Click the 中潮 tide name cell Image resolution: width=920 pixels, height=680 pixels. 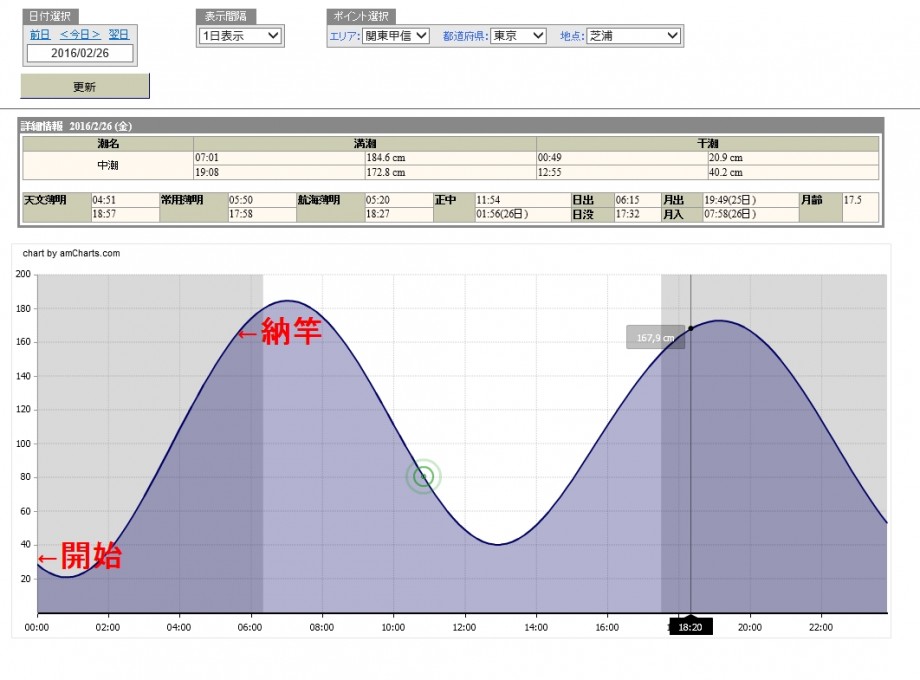pos(108,165)
